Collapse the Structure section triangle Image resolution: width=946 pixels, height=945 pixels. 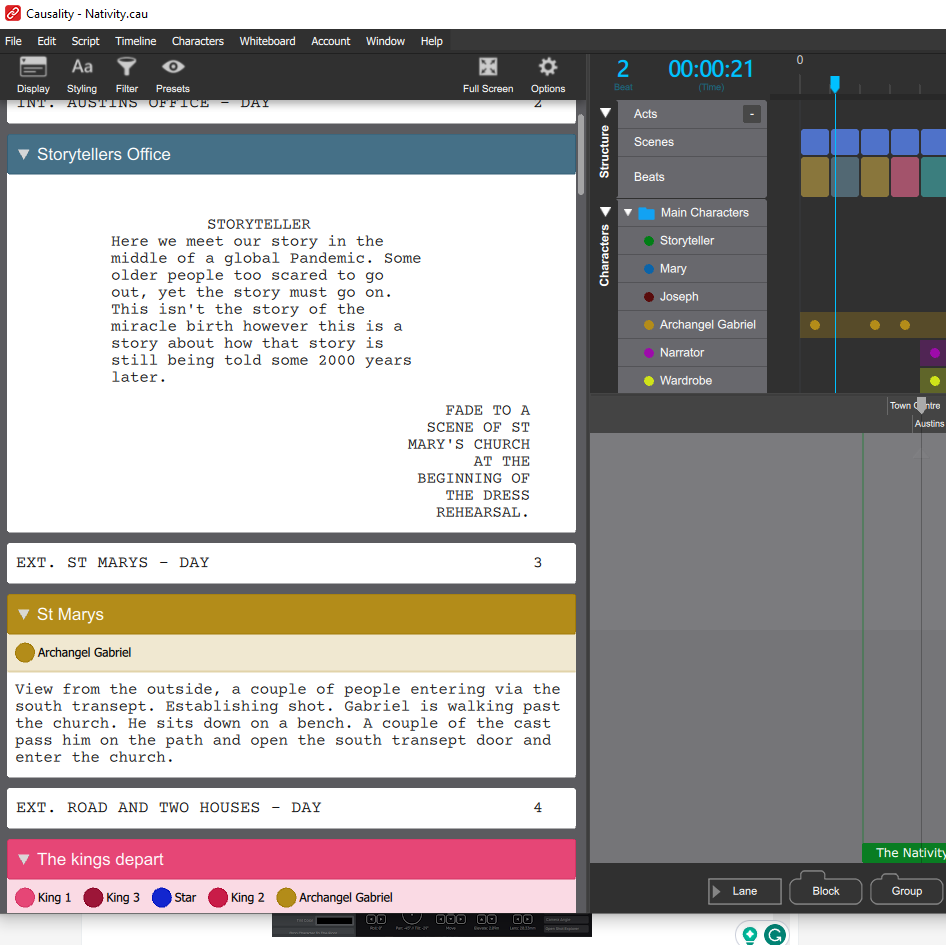click(x=605, y=113)
